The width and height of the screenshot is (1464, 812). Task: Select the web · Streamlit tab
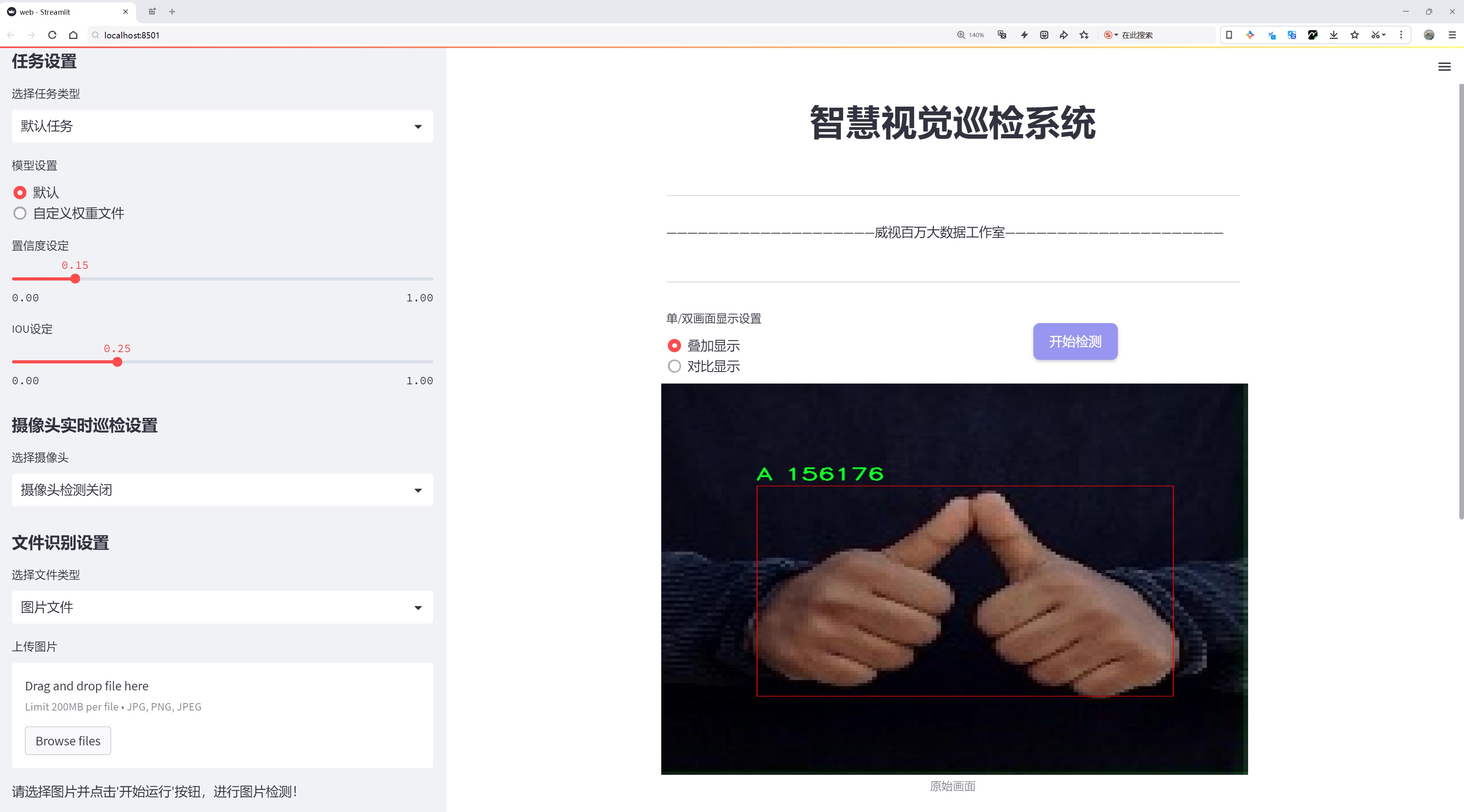tap(67, 11)
